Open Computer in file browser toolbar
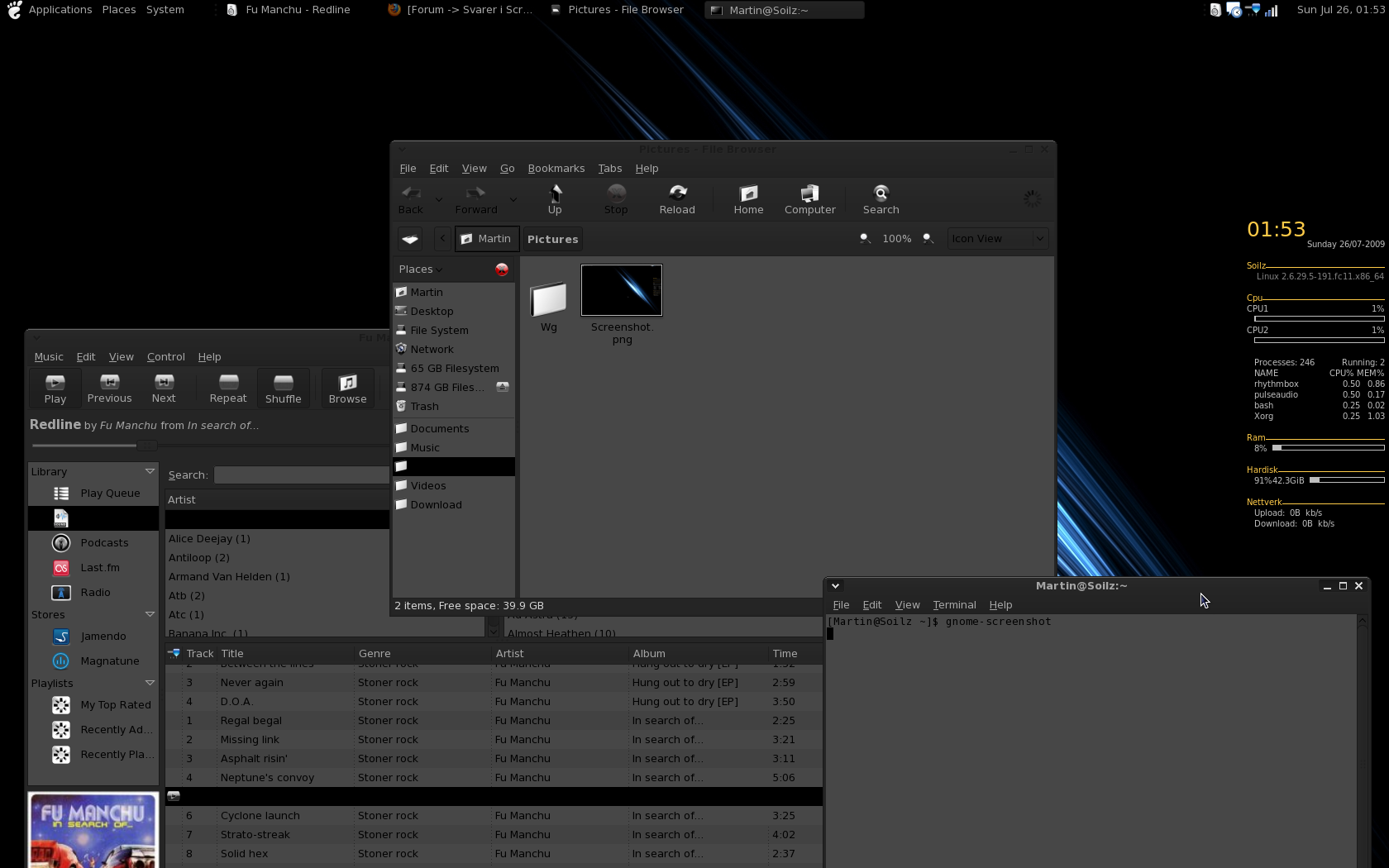This screenshot has height=868, width=1389. click(810, 199)
